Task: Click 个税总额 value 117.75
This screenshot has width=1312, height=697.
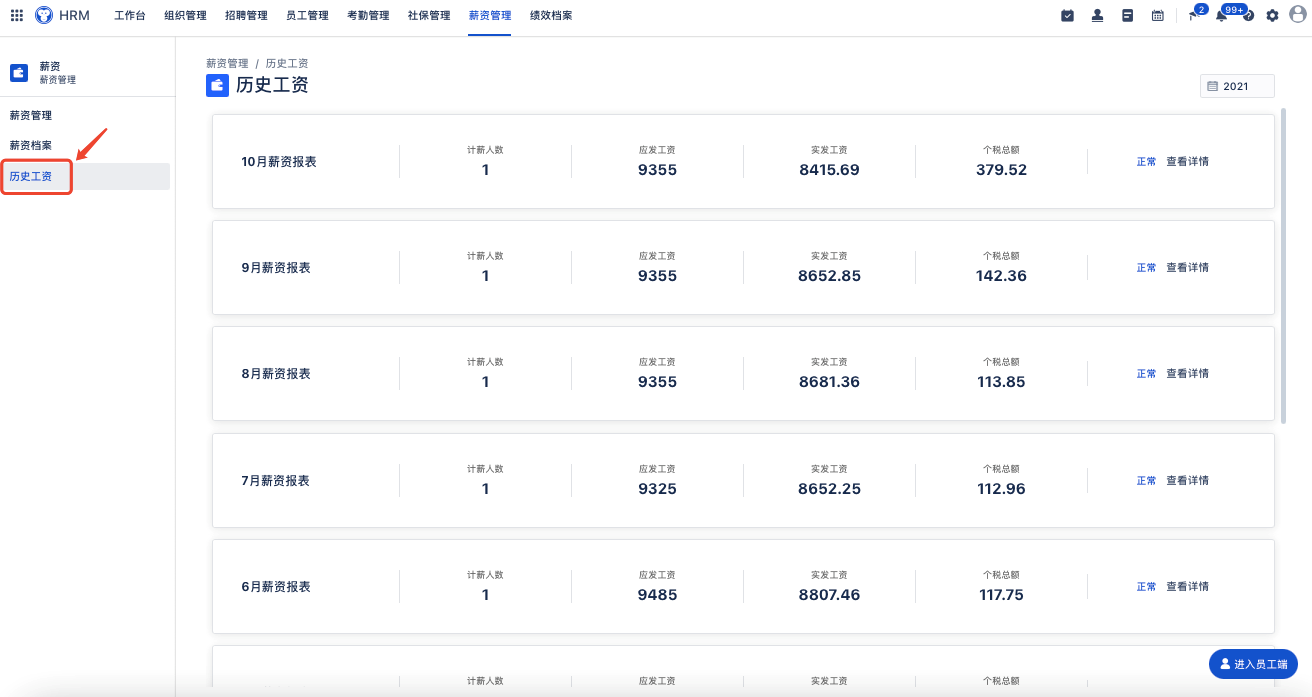Action: [1001, 595]
